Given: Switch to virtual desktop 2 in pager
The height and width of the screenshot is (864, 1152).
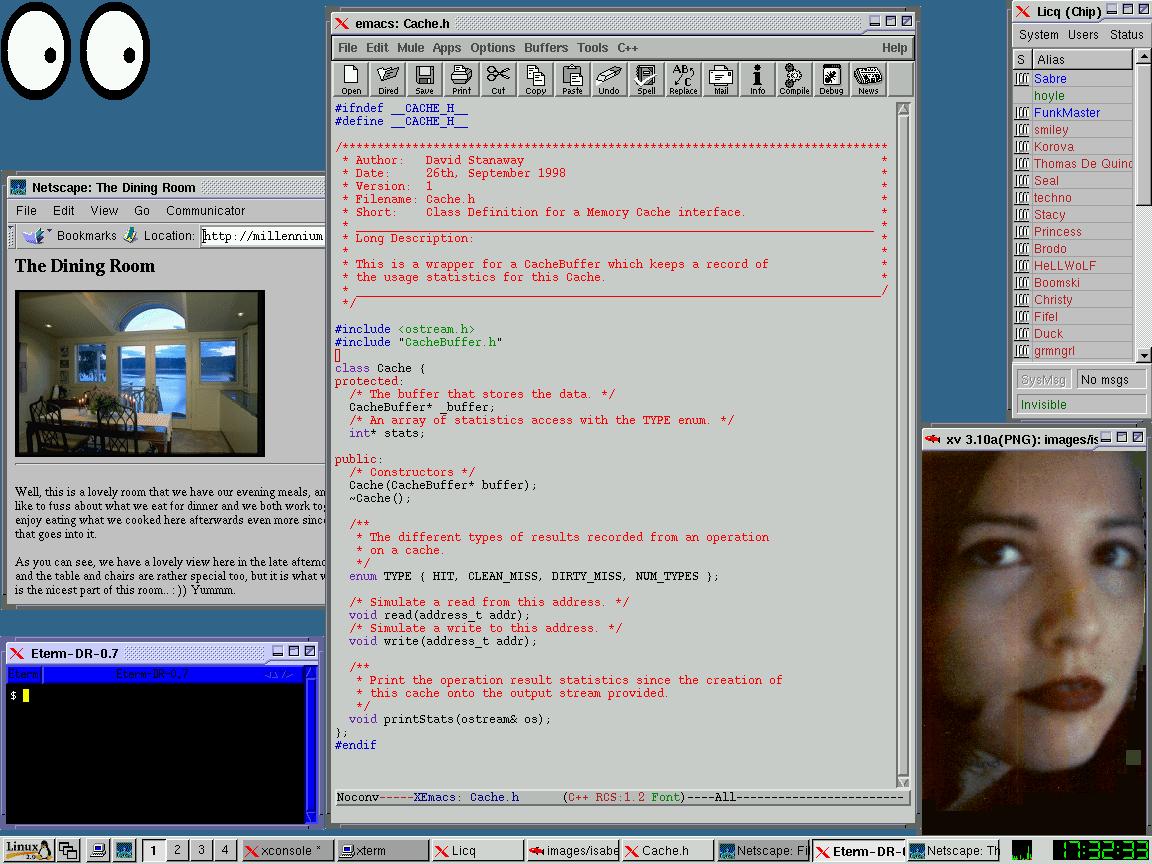Looking at the screenshot, I should point(177,850).
